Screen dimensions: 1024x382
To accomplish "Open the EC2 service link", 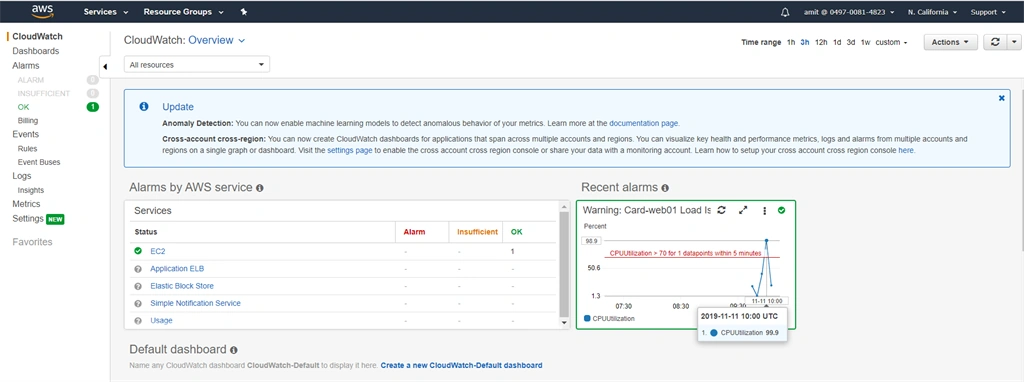I will point(158,251).
